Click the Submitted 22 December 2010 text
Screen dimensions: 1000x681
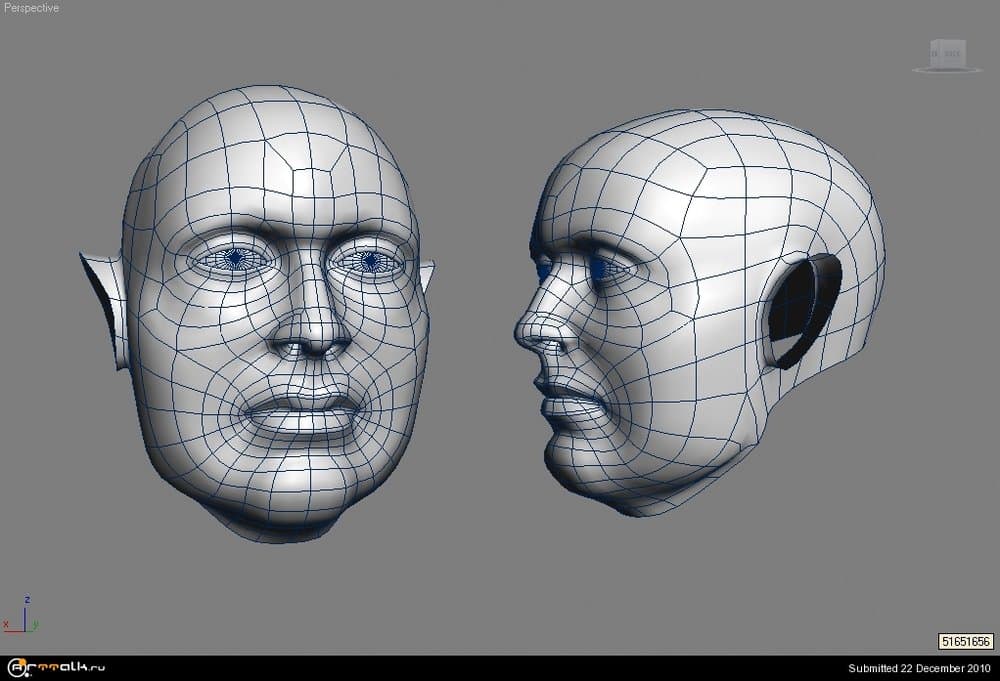tap(919, 668)
